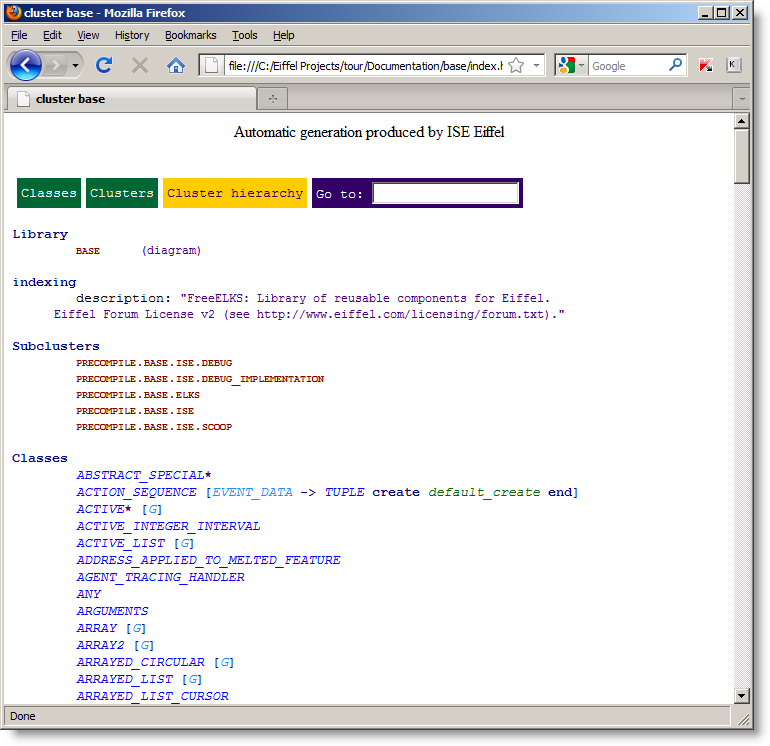Click the Go to input field
Image resolution: width=770 pixels, height=746 pixels.
click(x=445, y=193)
